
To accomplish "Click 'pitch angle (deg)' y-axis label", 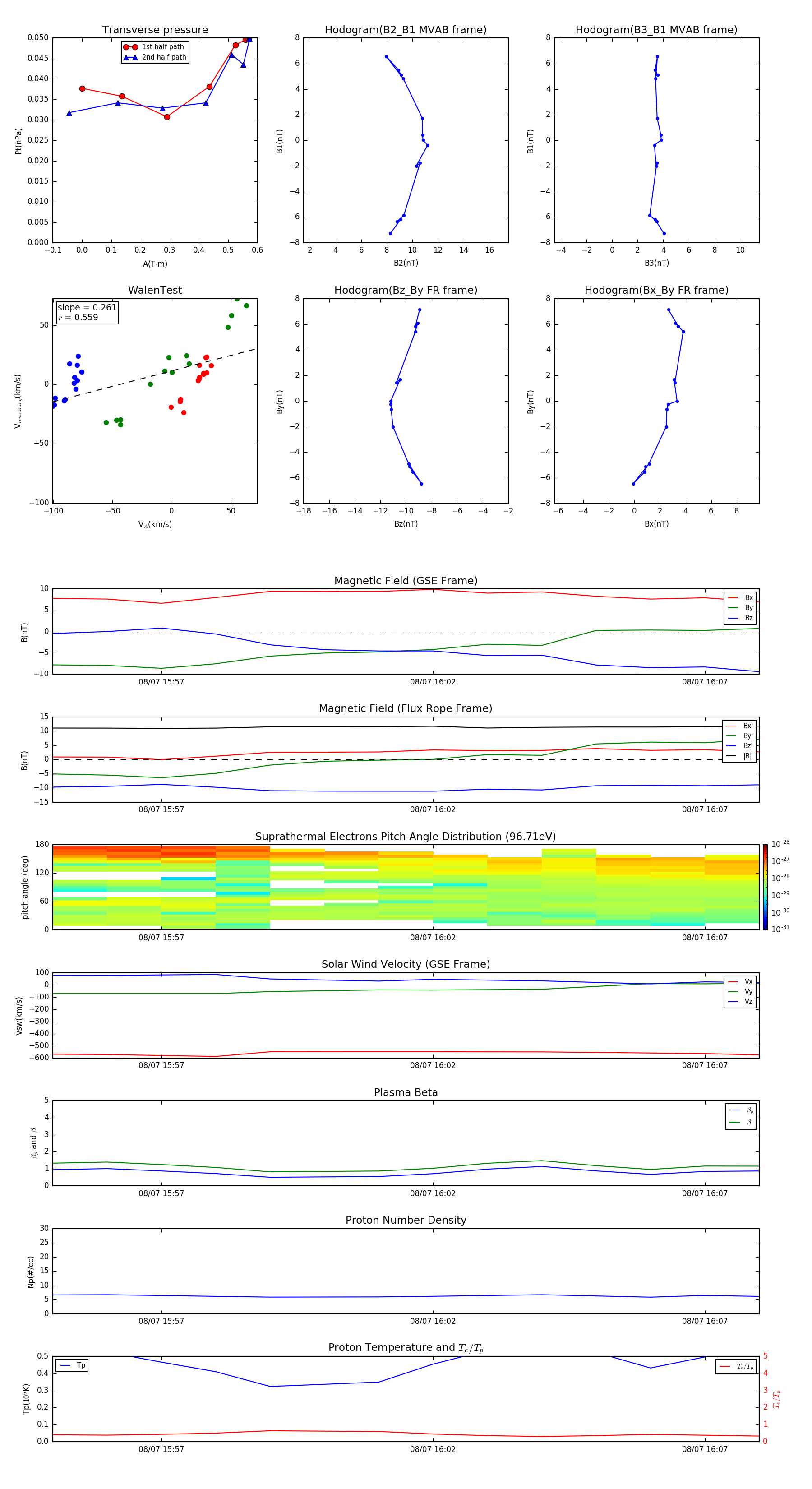I will (x=25, y=887).
